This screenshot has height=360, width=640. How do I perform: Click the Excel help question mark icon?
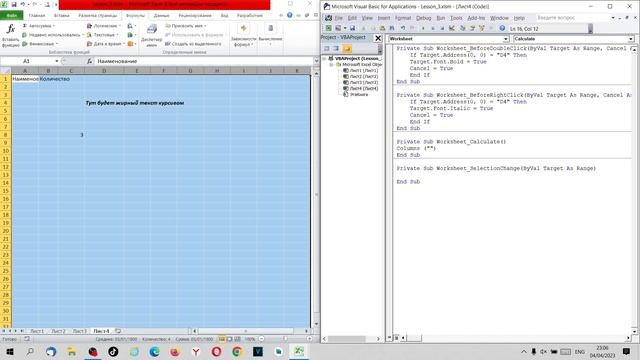[x=289, y=15]
